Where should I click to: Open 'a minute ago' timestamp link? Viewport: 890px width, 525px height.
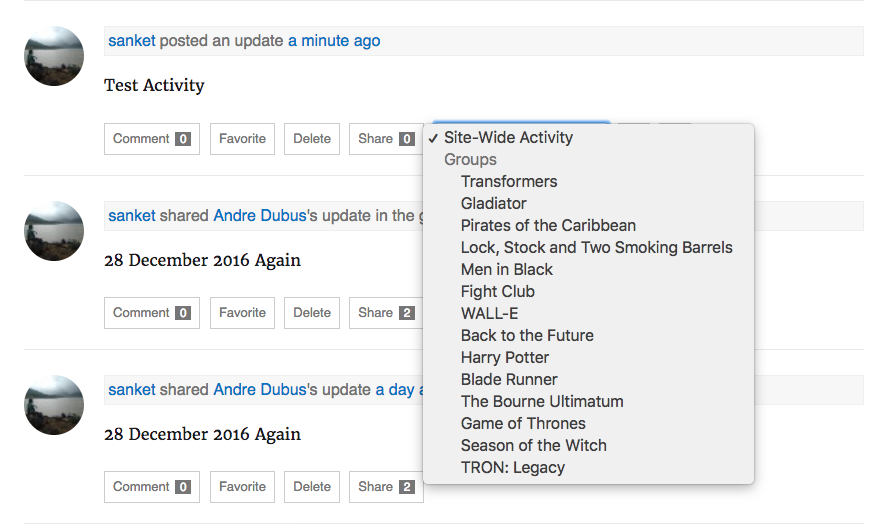pos(334,41)
